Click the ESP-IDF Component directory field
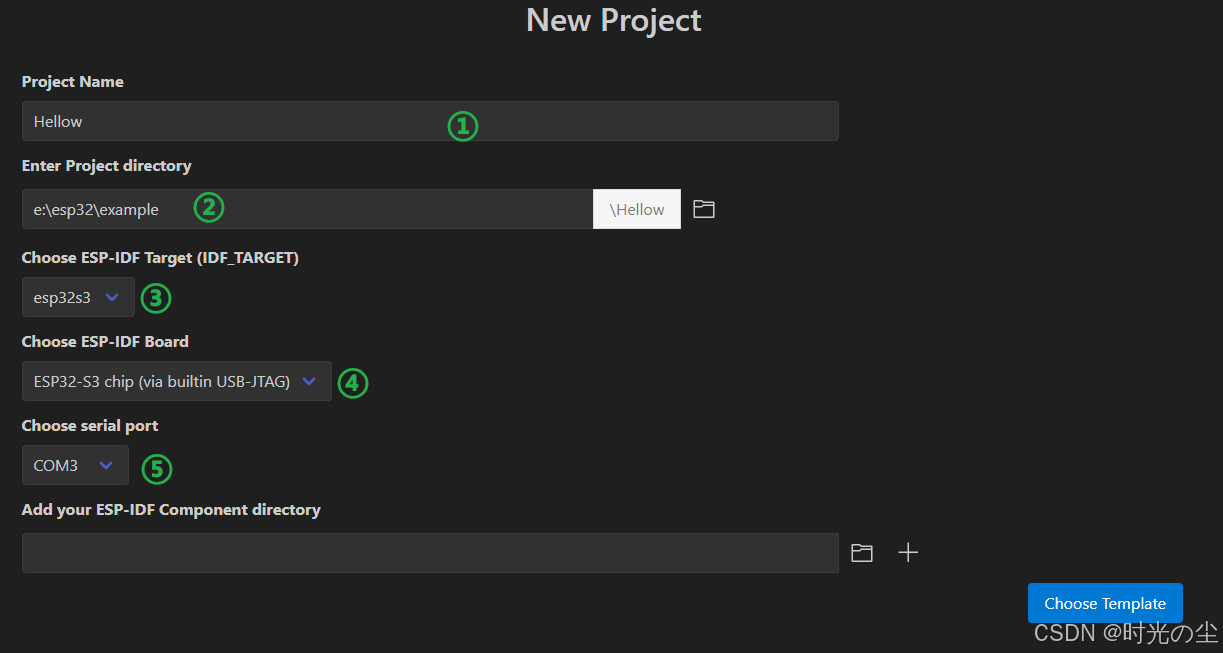Image resolution: width=1223 pixels, height=653 pixels. (430, 553)
